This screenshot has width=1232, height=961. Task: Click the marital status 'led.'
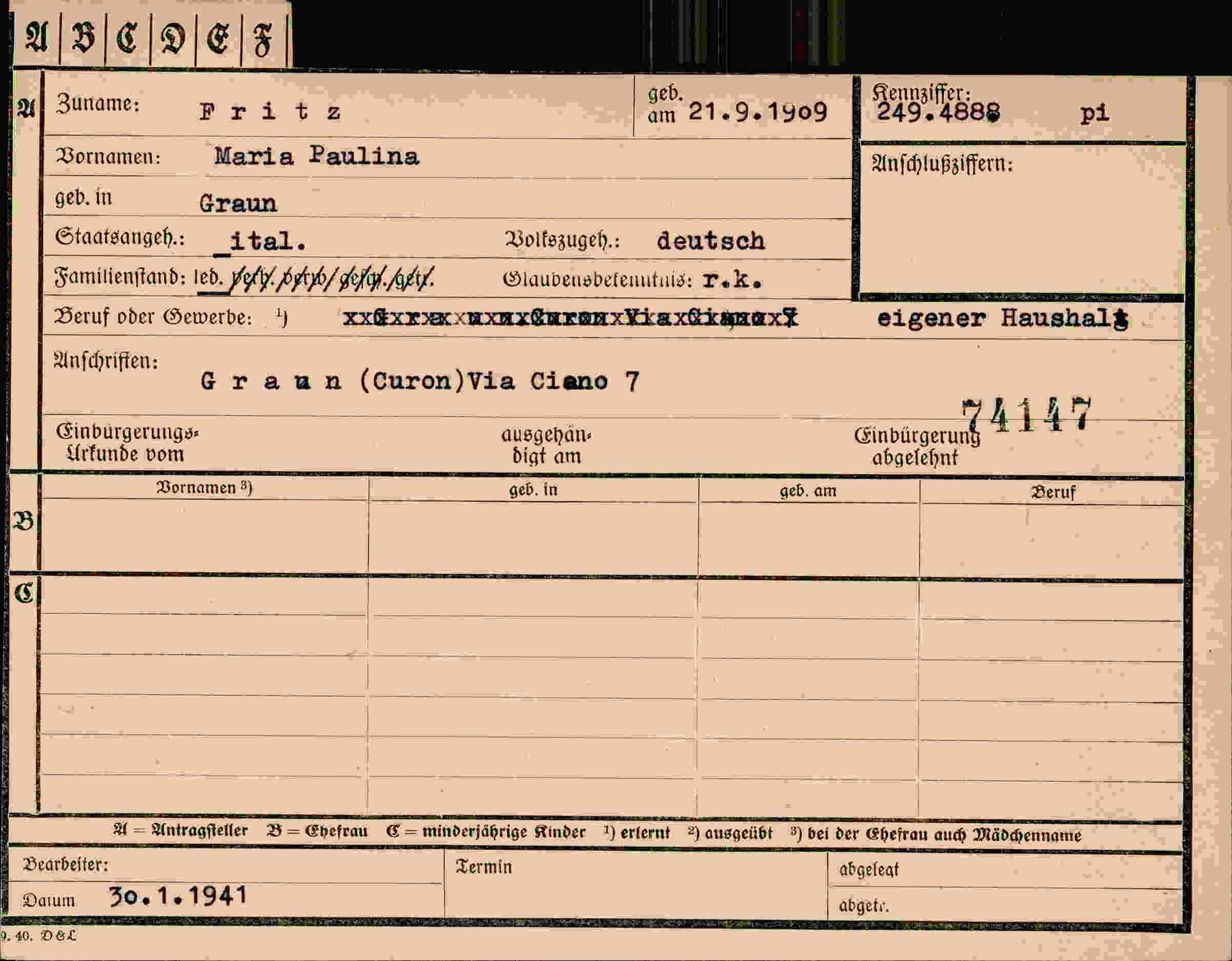pyautogui.click(x=209, y=277)
